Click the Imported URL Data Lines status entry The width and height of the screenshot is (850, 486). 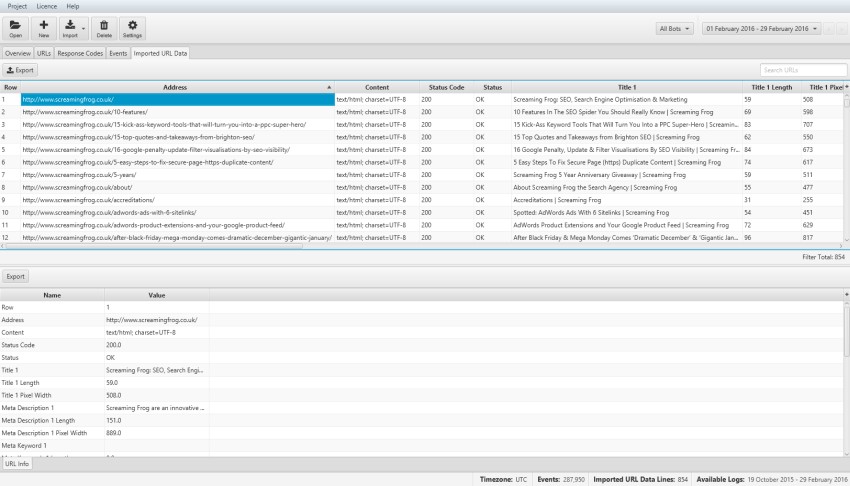pyautogui.click(x=640, y=479)
